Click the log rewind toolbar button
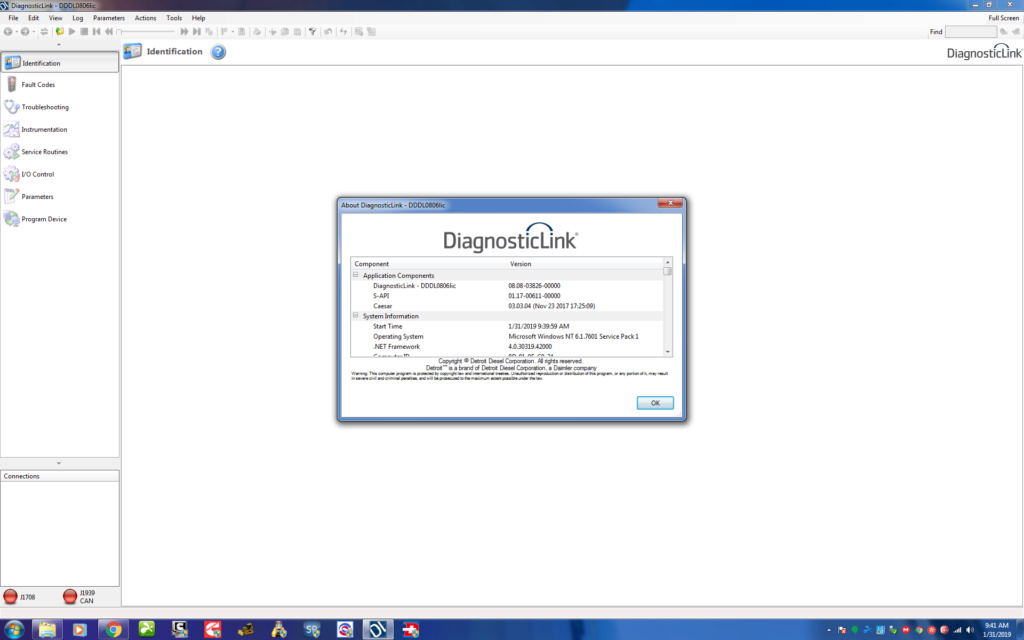Screen dimensions: 1024x640 coord(108,31)
